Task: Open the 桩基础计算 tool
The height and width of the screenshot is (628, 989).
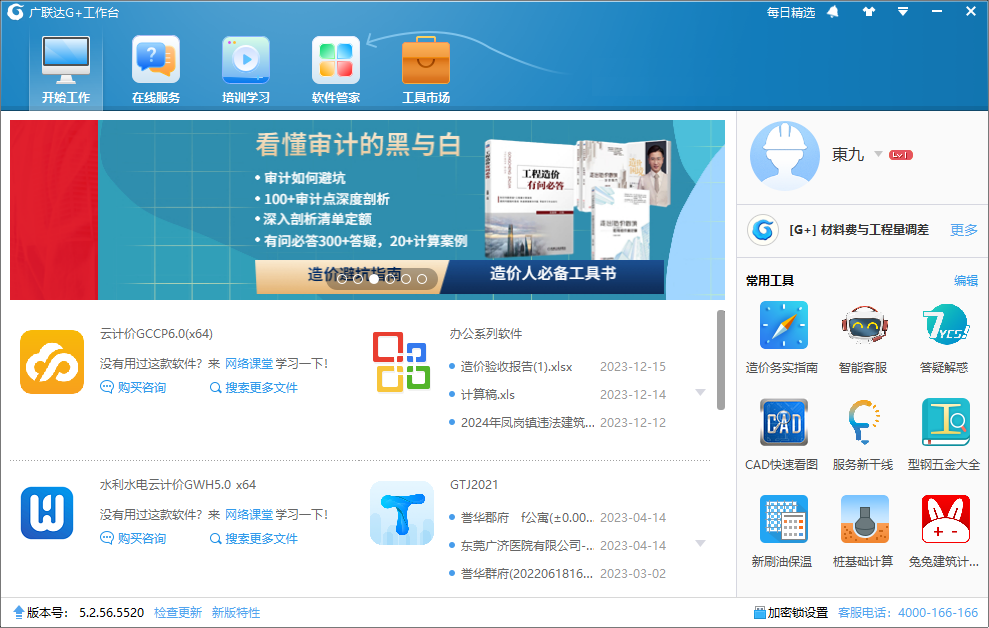Action: [x=863, y=532]
